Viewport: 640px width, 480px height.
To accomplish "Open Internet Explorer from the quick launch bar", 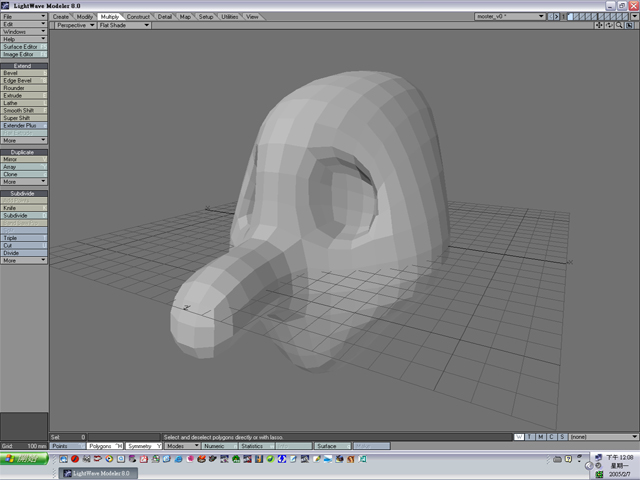I will [x=178, y=459].
